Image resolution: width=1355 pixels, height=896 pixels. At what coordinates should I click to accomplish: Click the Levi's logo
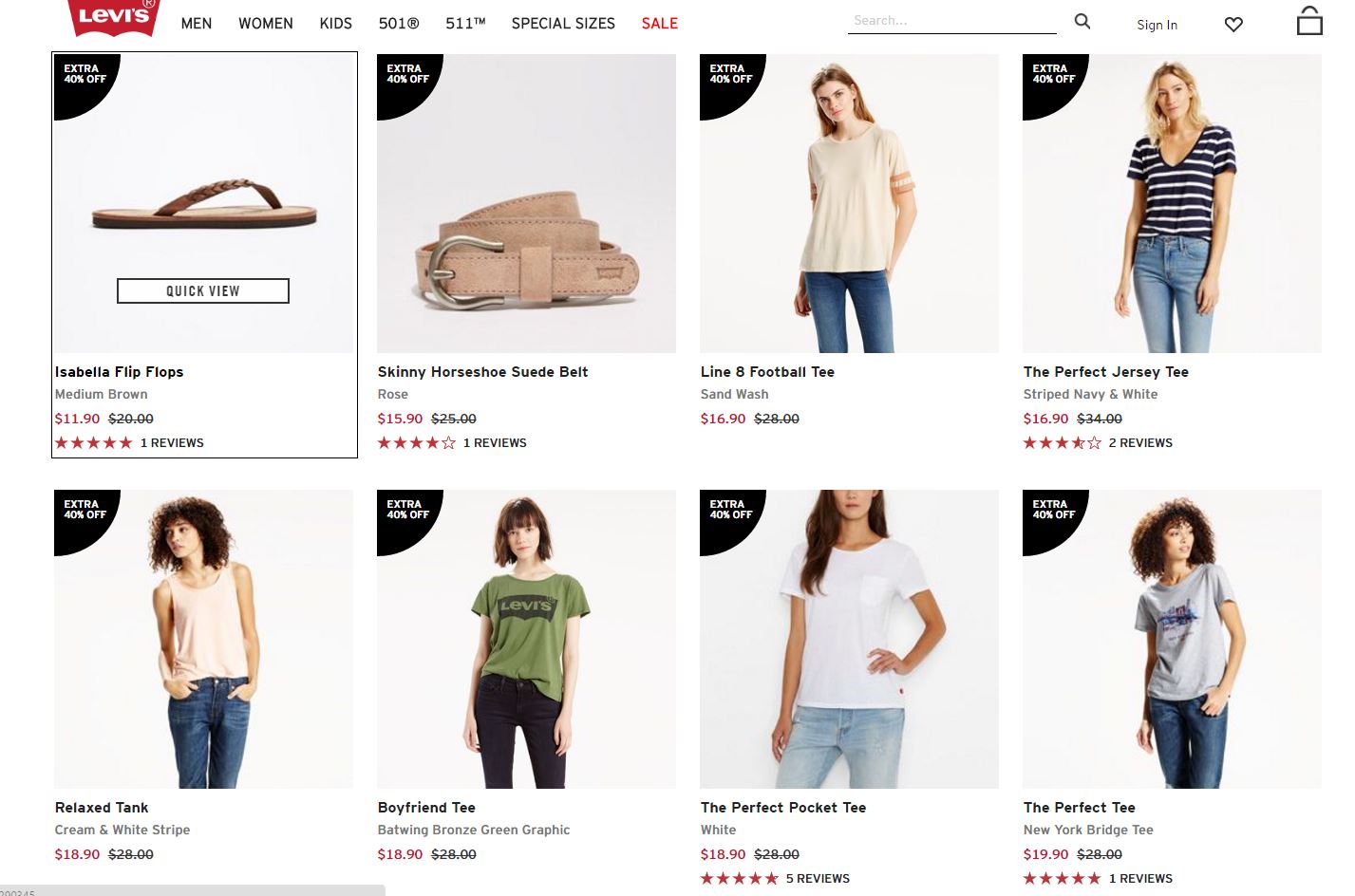113,16
